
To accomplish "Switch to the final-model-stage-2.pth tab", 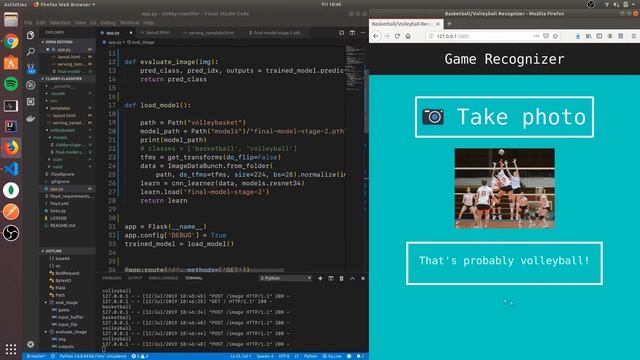I will click(277, 33).
